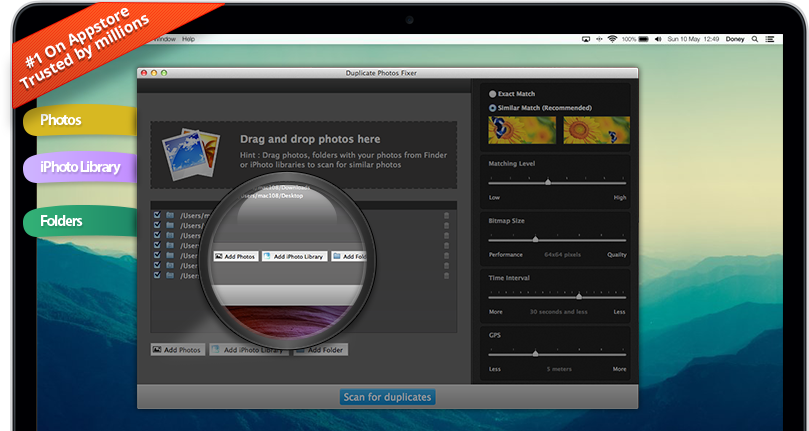Click the trash icon on the fifth row
The width and height of the screenshot is (809, 431).
coord(446,256)
